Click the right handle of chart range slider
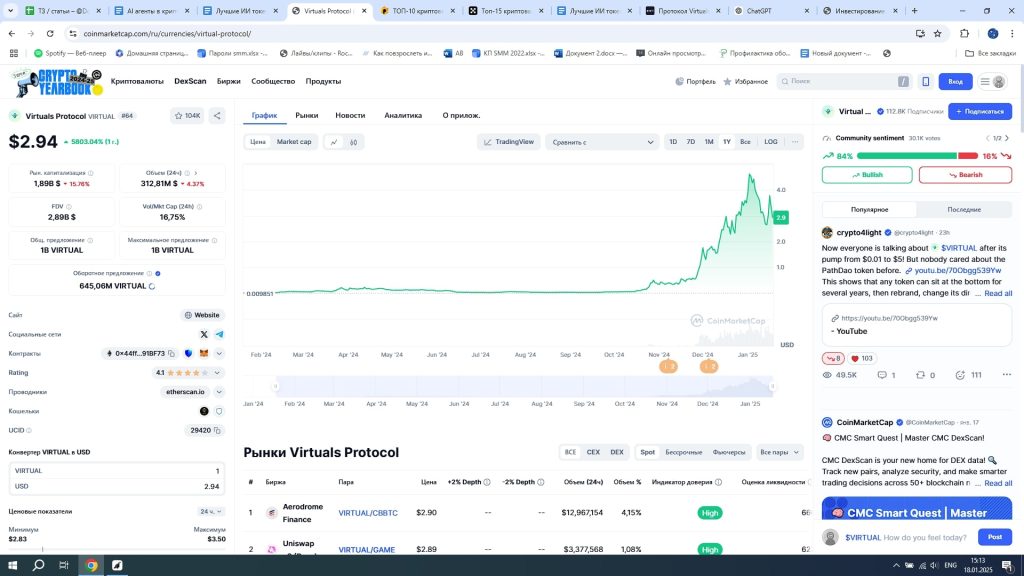 773,387
